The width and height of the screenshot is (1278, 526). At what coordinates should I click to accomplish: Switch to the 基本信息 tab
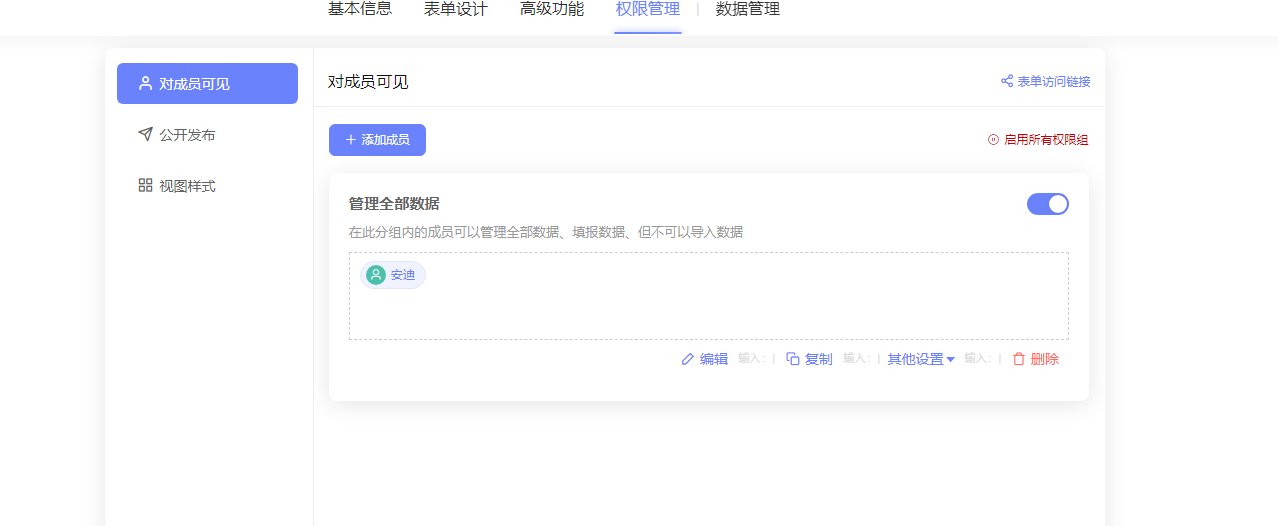pos(360,10)
